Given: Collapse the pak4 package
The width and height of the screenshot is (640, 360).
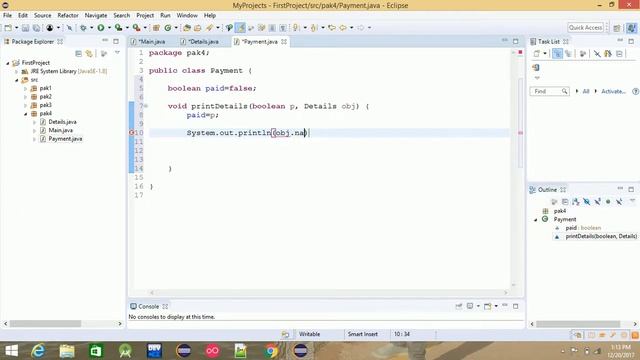Looking at the screenshot, I should [x=25, y=113].
